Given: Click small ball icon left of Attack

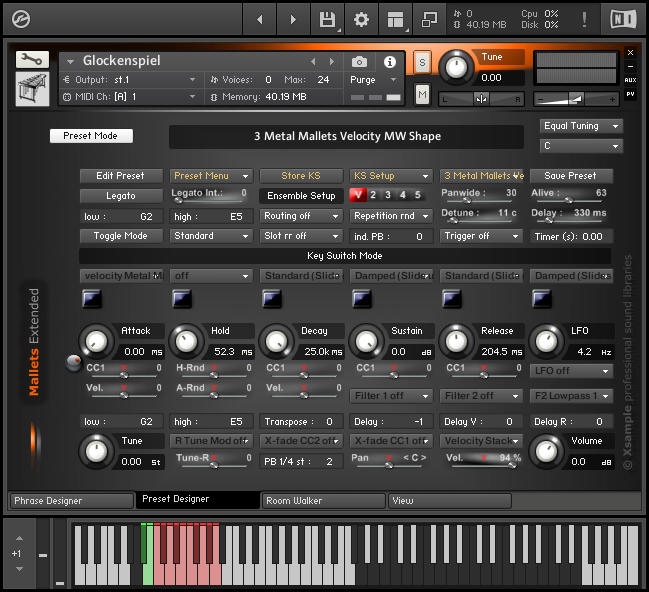Looking at the screenshot, I should pyautogui.click(x=74, y=362).
